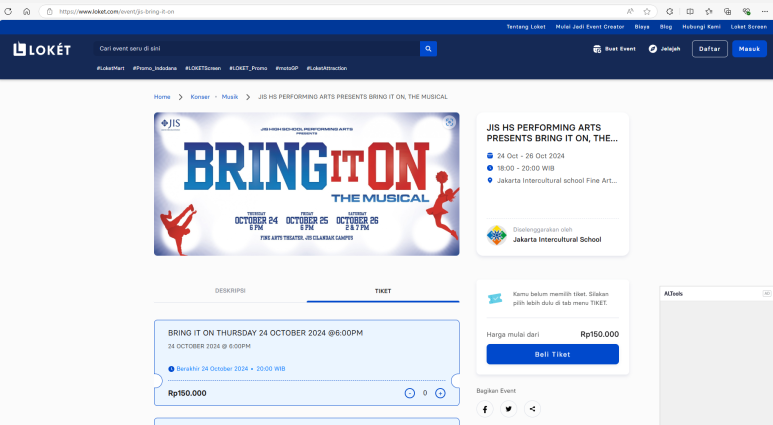This screenshot has width=773, height=425.
Task: Open the Blog menu item
Action: click(x=666, y=27)
